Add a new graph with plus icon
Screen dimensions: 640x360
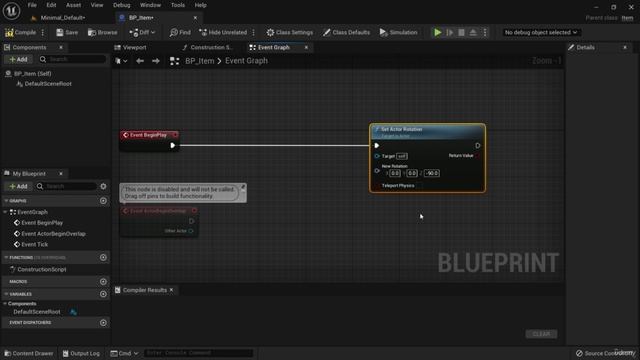(x=103, y=201)
